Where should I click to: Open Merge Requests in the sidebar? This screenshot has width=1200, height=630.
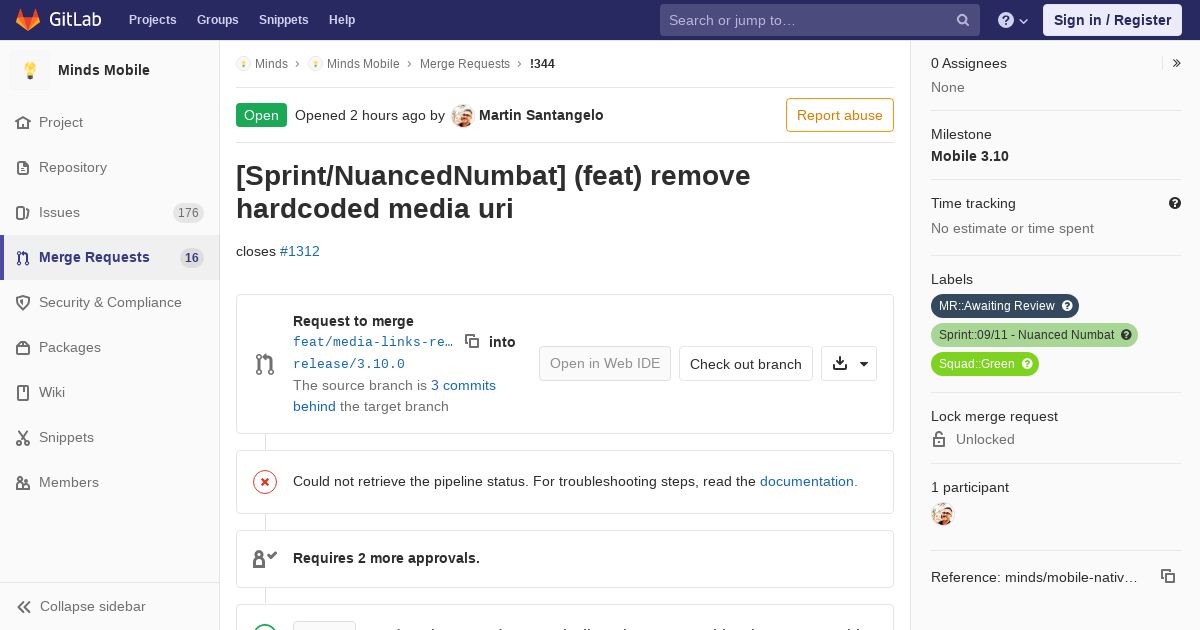pyautogui.click(x=94, y=257)
